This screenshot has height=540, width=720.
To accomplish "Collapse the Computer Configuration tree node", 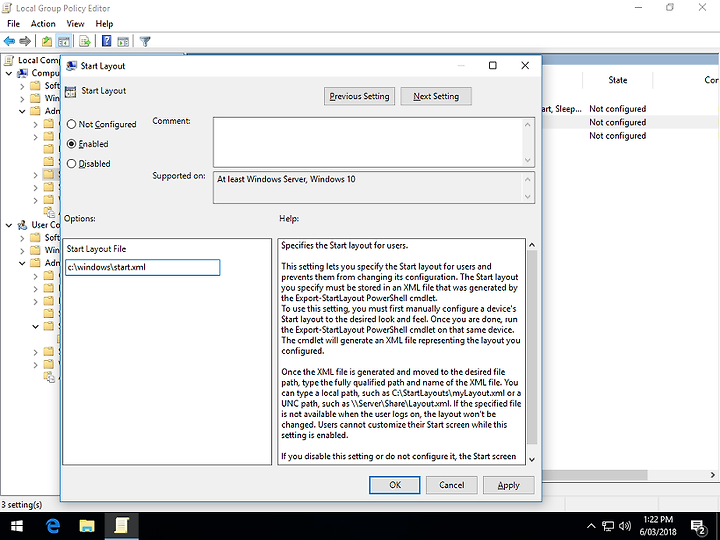I will (x=9, y=73).
